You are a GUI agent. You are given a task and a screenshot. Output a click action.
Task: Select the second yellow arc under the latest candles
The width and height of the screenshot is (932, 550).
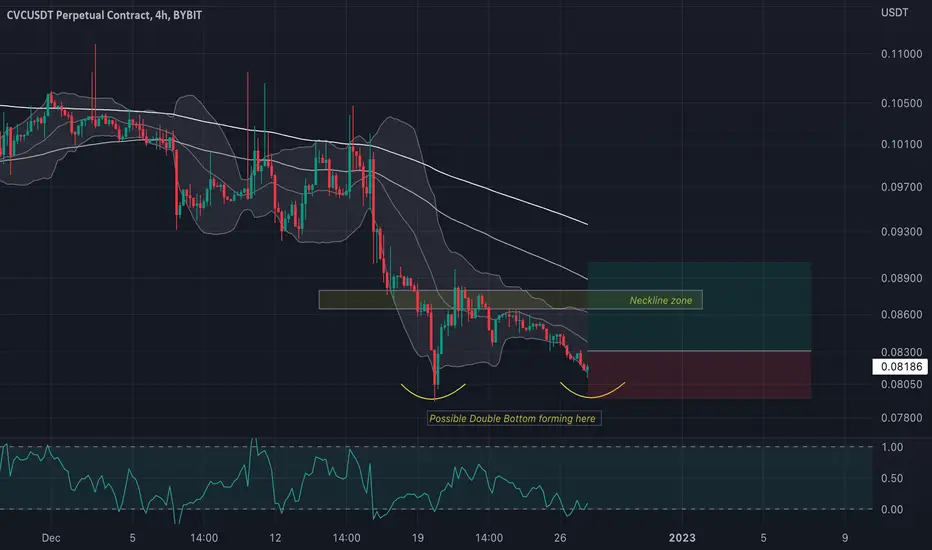tap(592, 390)
